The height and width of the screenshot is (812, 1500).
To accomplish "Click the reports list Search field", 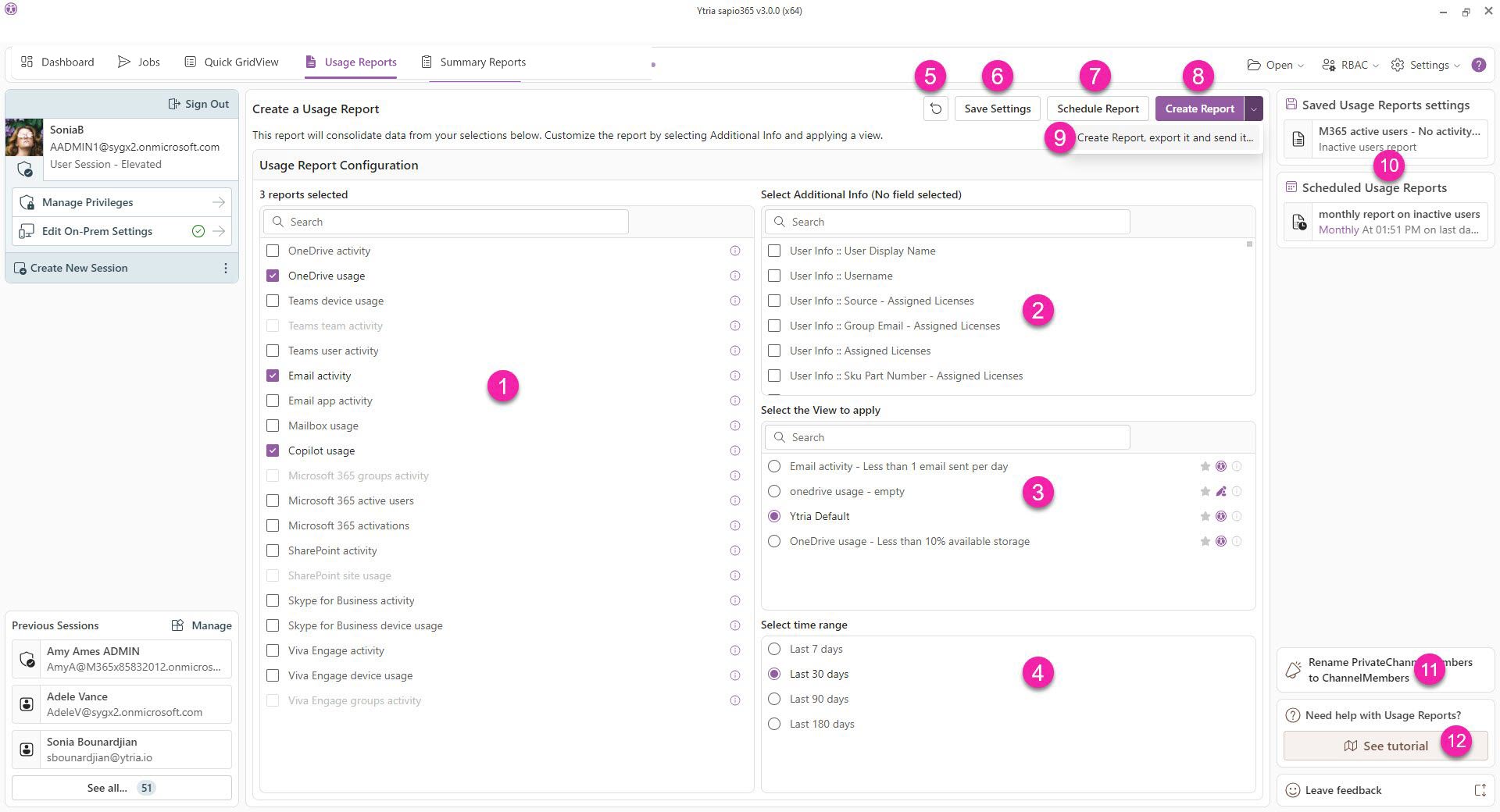I will pyautogui.click(x=445, y=222).
